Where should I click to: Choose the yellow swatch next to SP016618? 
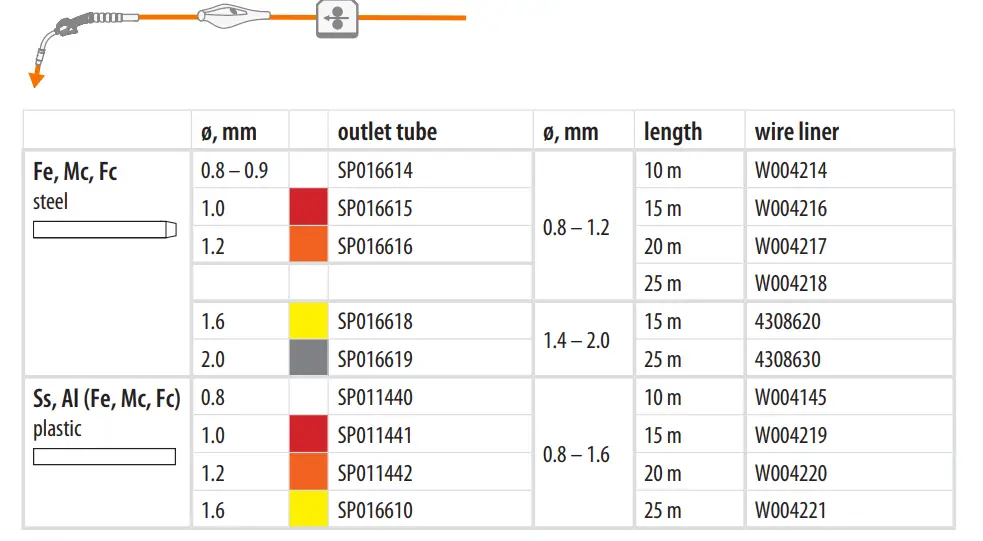308,322
